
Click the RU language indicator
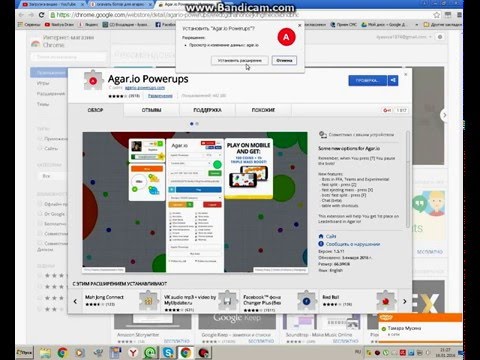point(358,352)
